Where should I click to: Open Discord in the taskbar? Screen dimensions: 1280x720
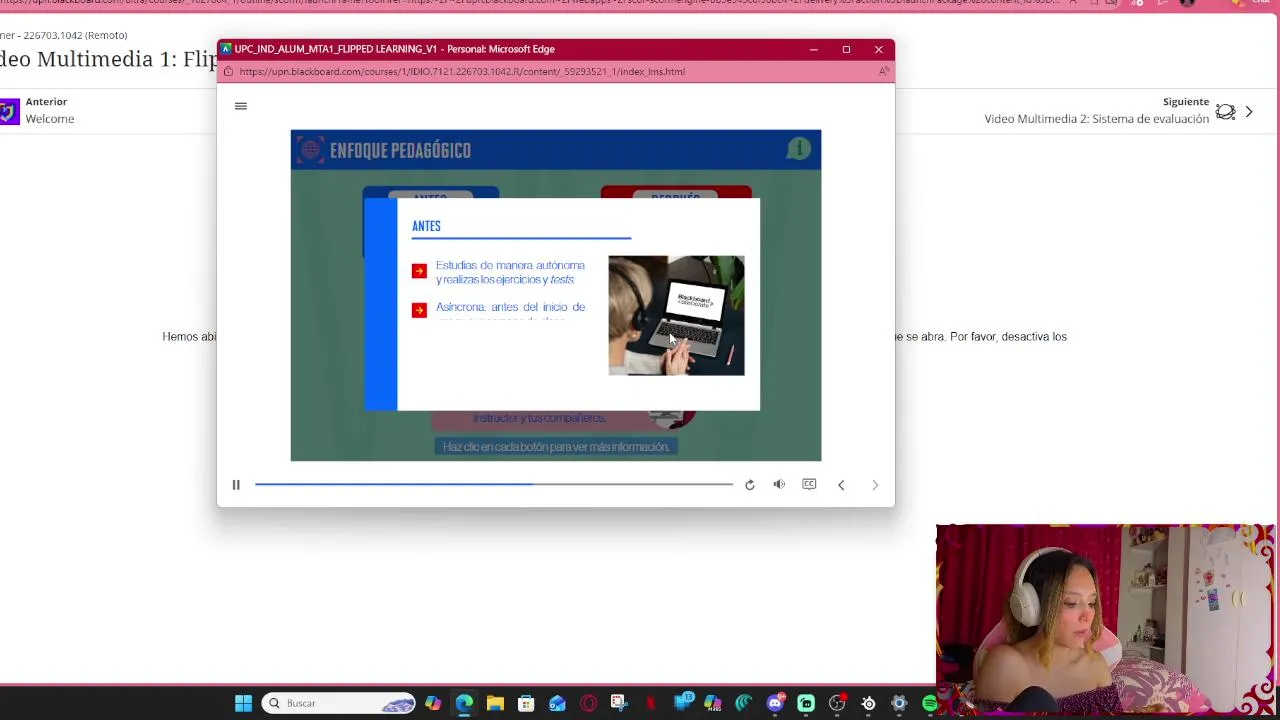point(776,703)
